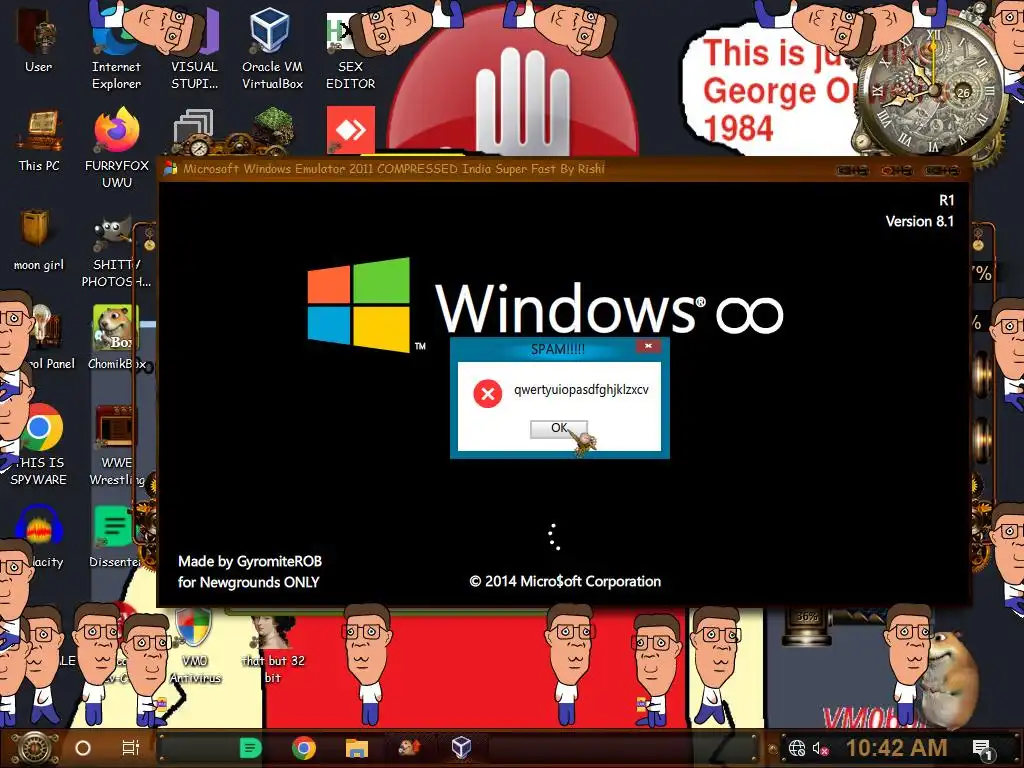Open the notification center icon

click(x=984, y=749)
